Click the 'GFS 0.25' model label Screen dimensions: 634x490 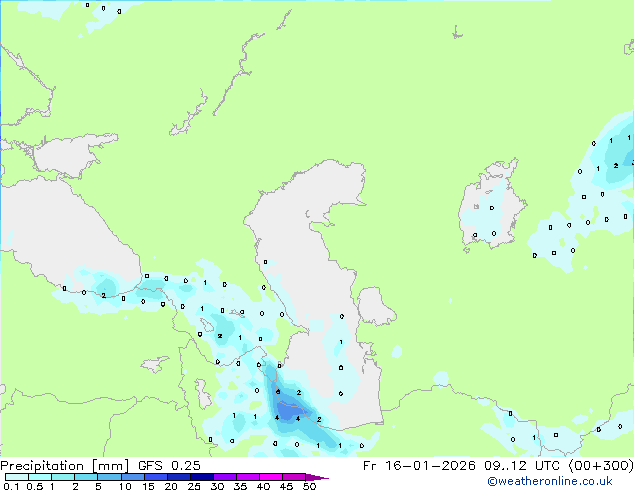(x=169, y=466)
